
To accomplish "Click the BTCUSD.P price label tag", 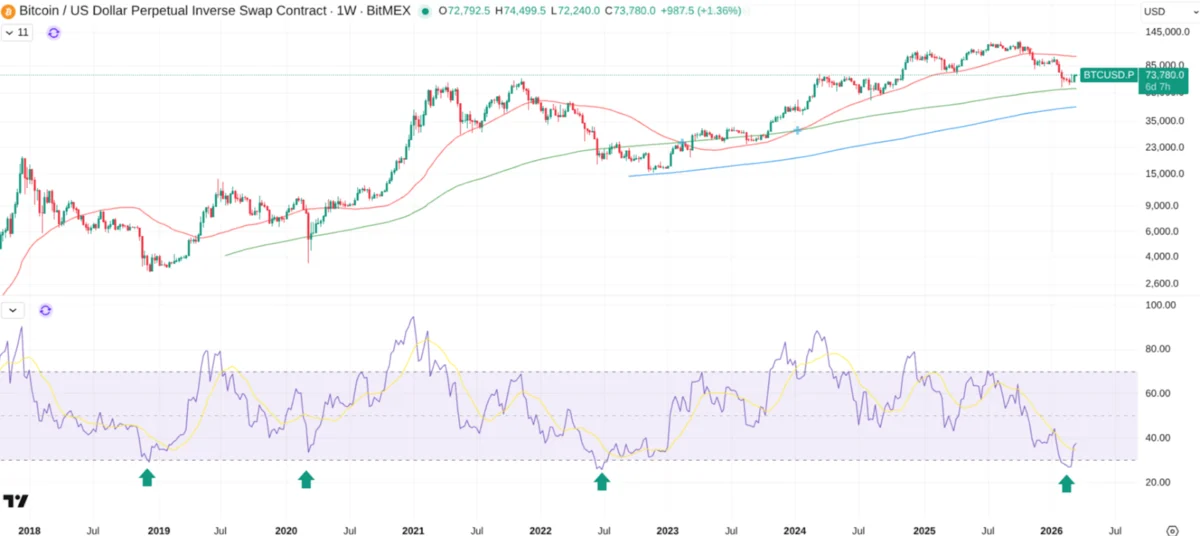I will point(1110,75).
